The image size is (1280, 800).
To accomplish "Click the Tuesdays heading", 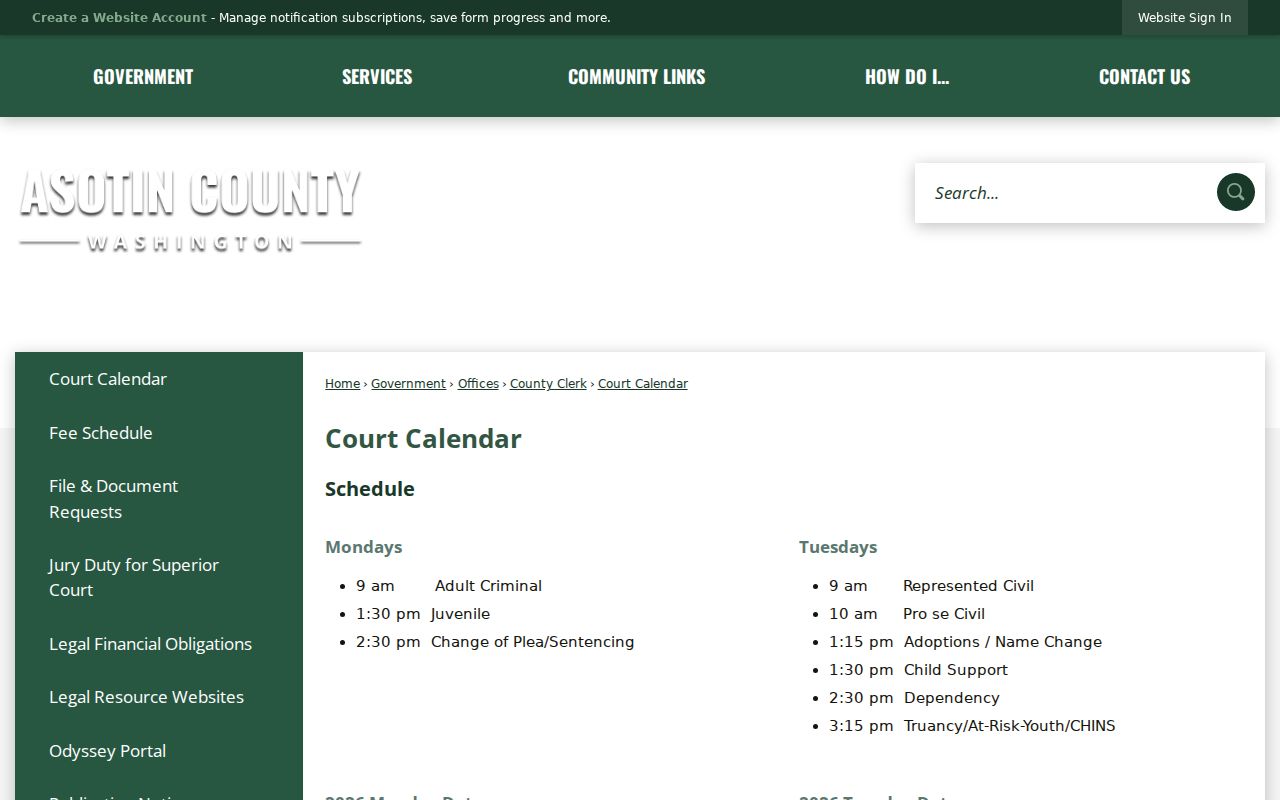I will pos(838,547).
